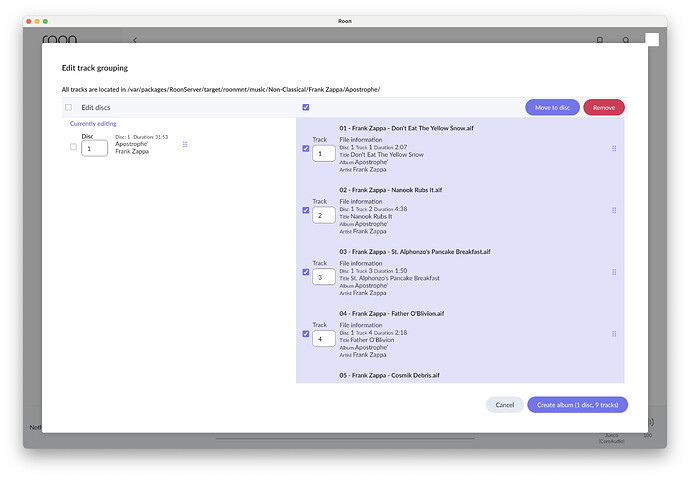Image resolution: width=690 pixels, height=479 pixels.
Task: Click Duration 1:50 text of track 3
Action: pyautogui.click(x=390, y=271)
